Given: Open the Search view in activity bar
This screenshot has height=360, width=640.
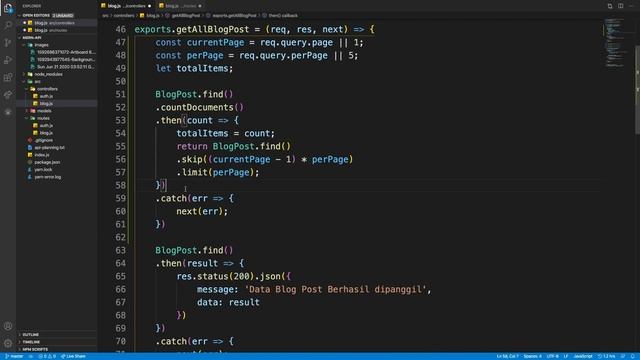Looking at the screenshot, I should point(8,25).
